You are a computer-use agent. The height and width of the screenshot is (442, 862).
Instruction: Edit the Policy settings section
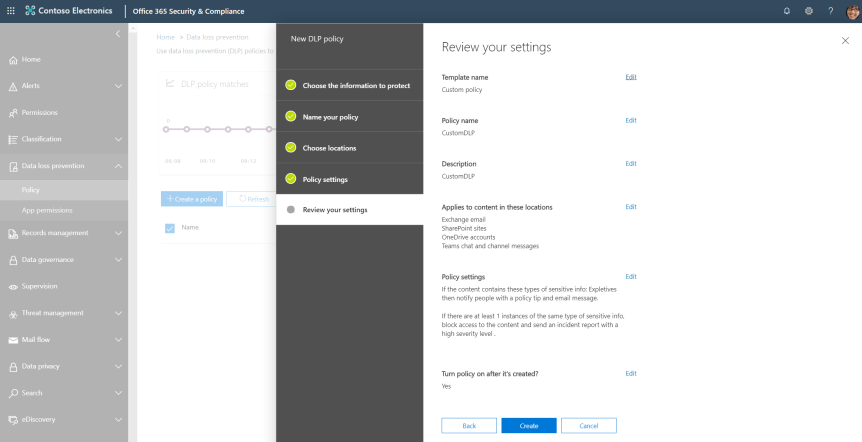(x=630, y=276)
